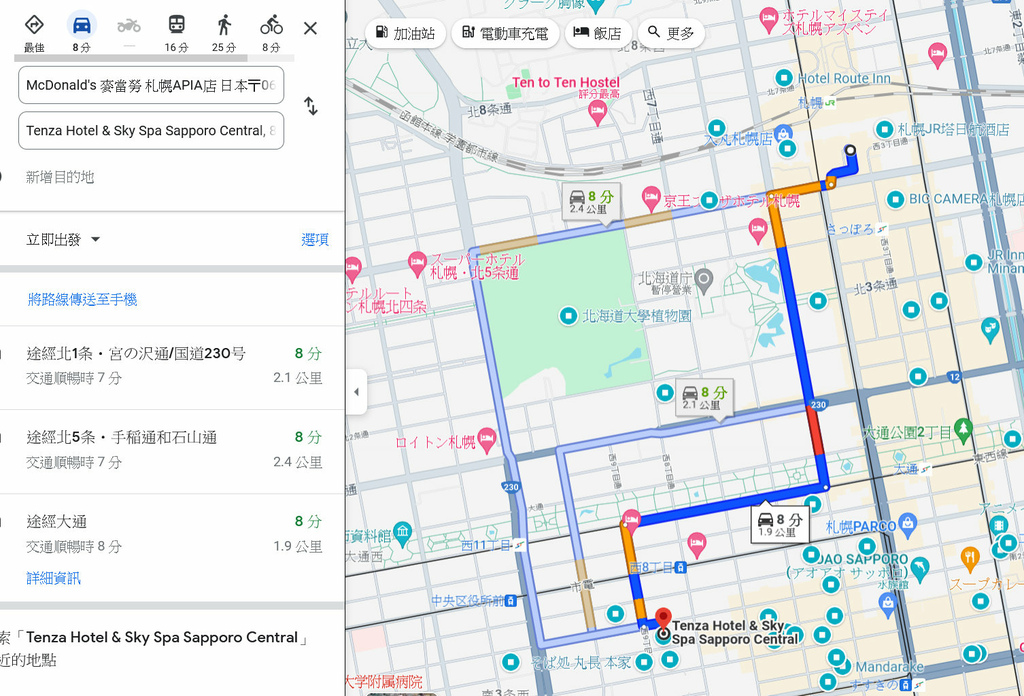This screenshot has width=1024, height=696.
Task: Open the 立即出發 departure time dropdown
Action: click(x=63, y=240)
